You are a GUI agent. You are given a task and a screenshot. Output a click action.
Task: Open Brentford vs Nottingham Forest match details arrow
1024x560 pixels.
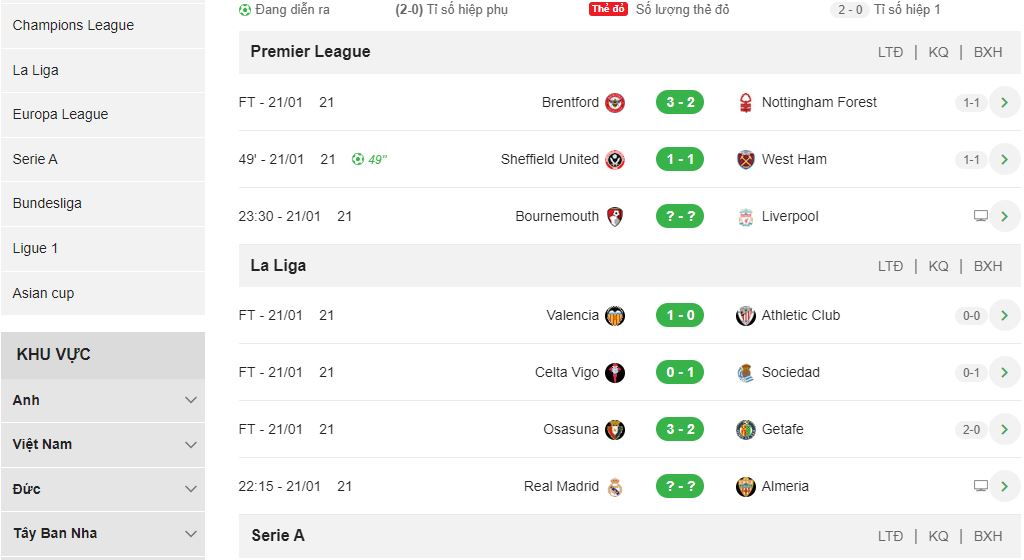(1004, 102)
